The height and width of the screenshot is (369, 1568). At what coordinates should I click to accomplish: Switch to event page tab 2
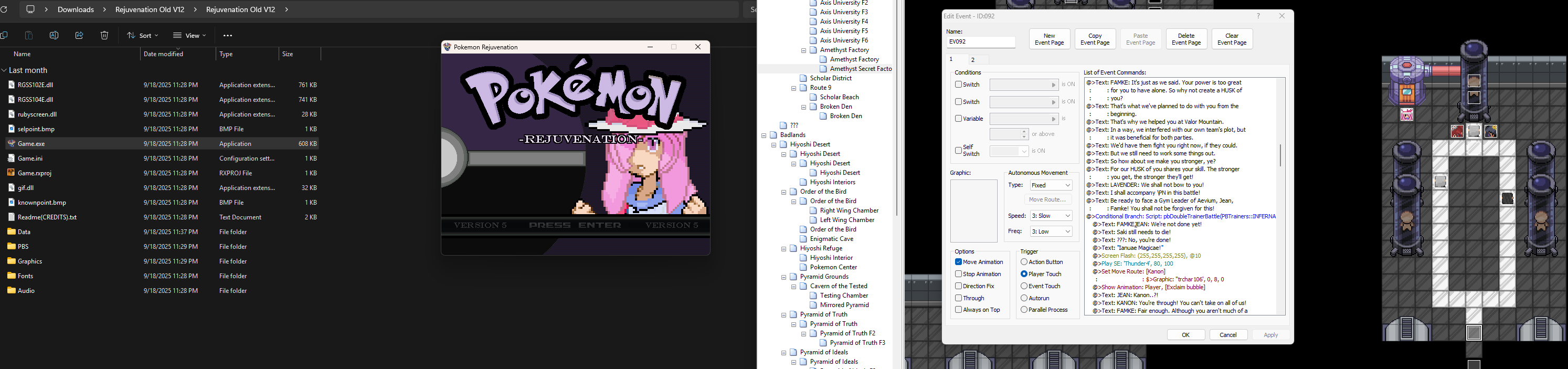[x=978, y=60]
